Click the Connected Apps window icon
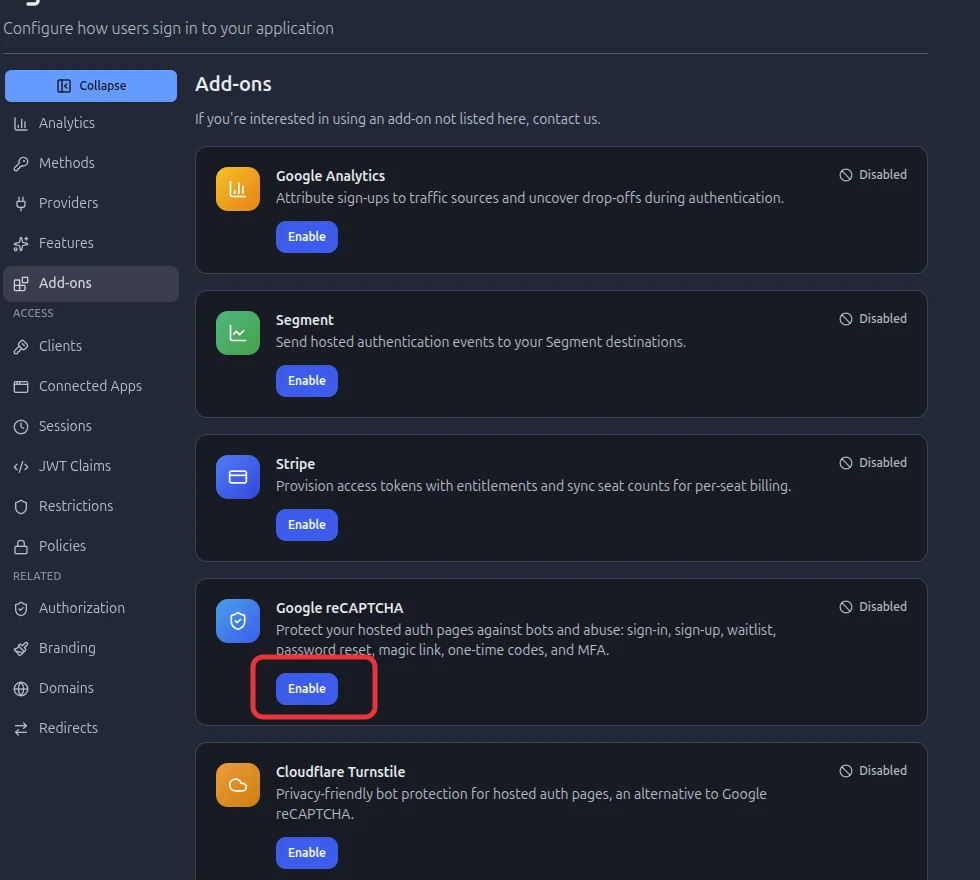 [x=21, y=387]
